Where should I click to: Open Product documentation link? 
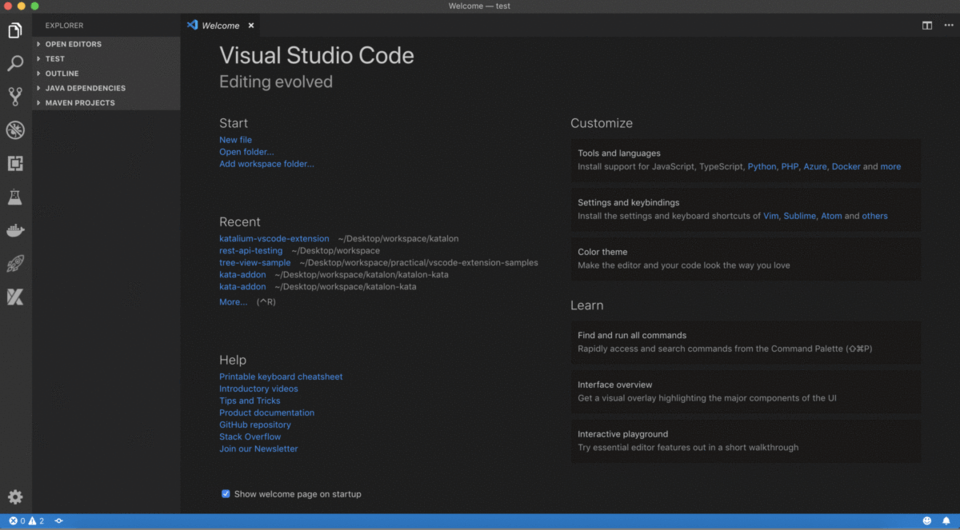click(267, 413)
